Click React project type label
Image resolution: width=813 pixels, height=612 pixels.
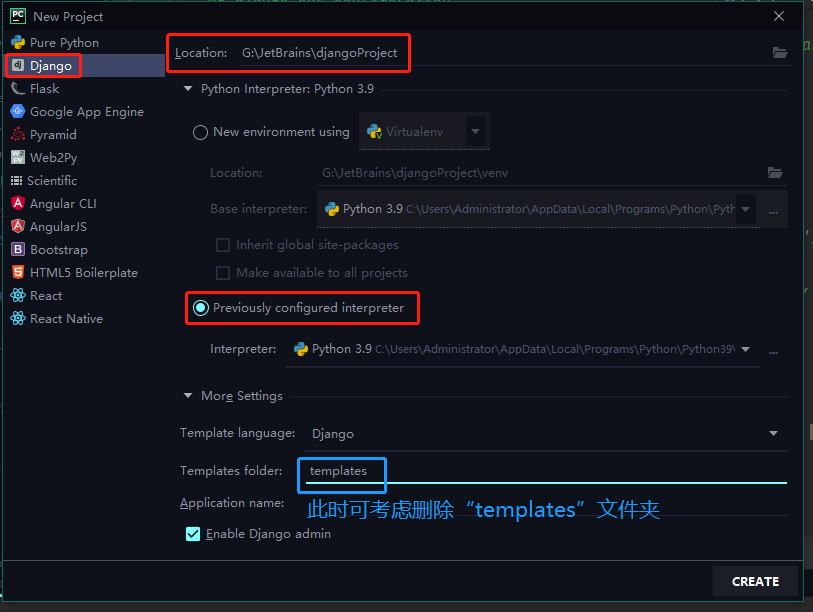[x=46, y=296]
